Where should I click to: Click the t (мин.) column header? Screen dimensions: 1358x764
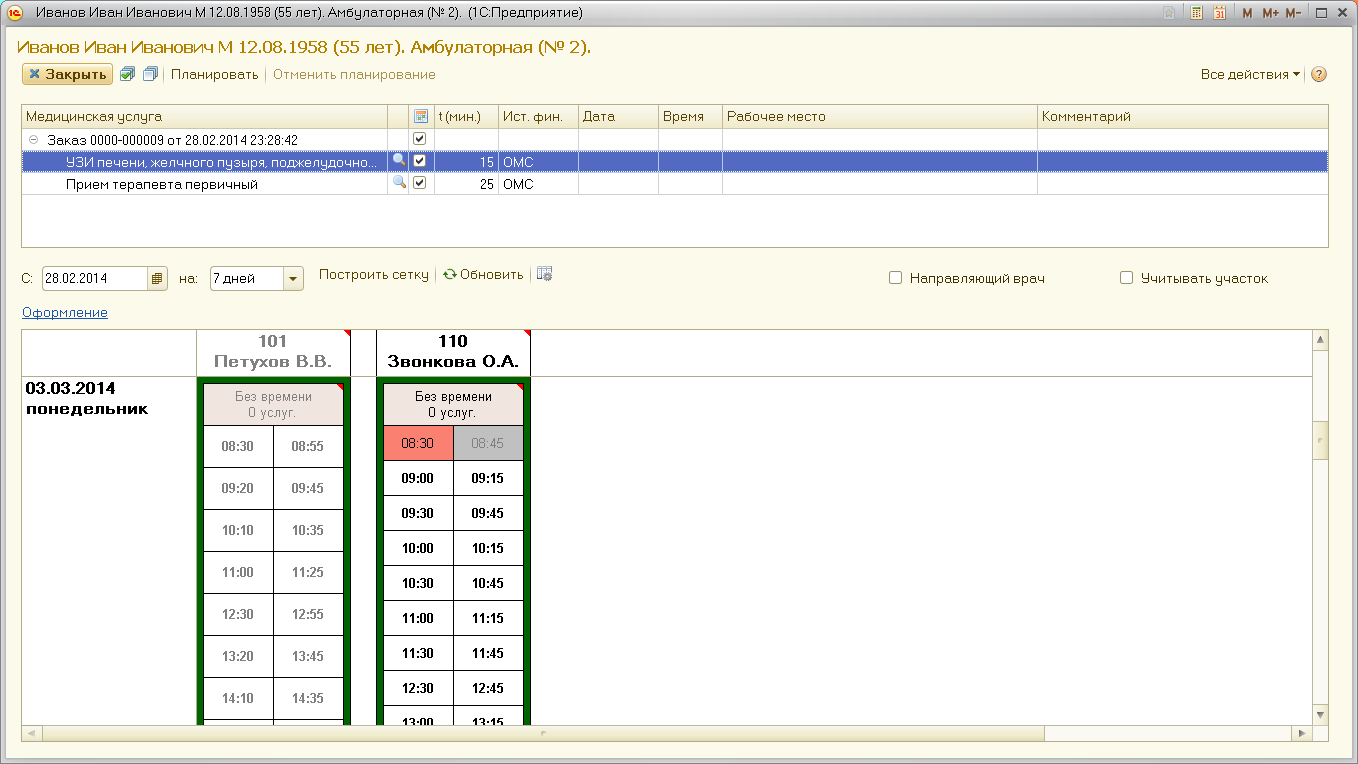pyautogui.click(x=466, y=116)
